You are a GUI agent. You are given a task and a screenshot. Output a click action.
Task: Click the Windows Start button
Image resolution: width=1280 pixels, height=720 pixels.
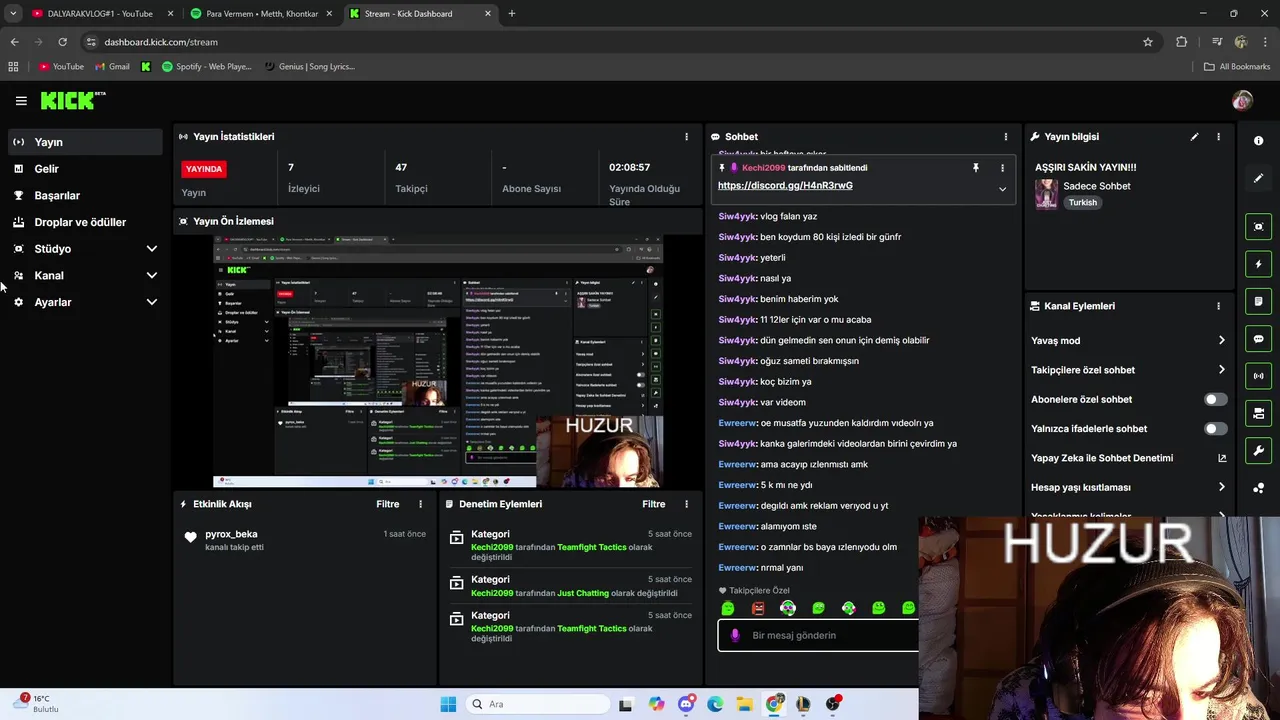coord(448,704)
